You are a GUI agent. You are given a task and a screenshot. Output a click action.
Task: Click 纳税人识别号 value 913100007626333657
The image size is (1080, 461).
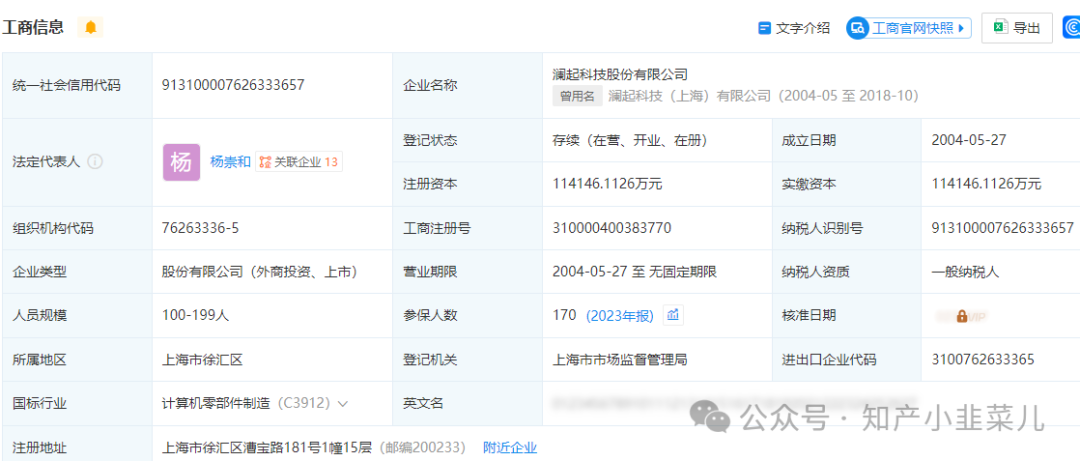1003,228
